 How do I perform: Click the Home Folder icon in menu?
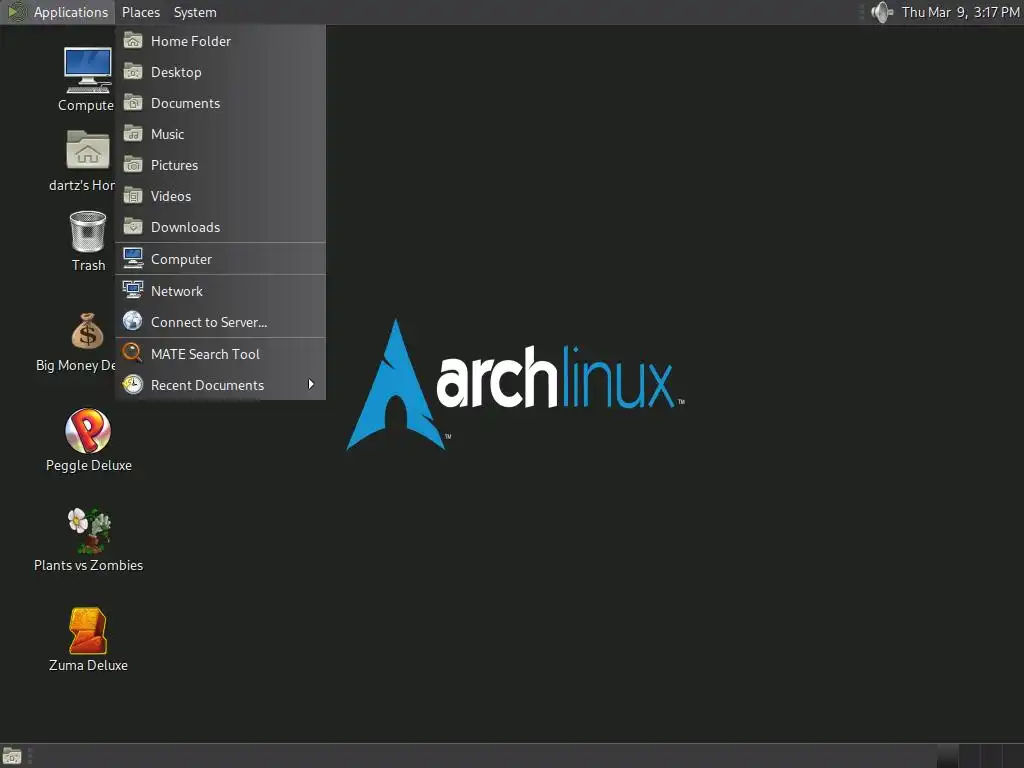(133, 40)
